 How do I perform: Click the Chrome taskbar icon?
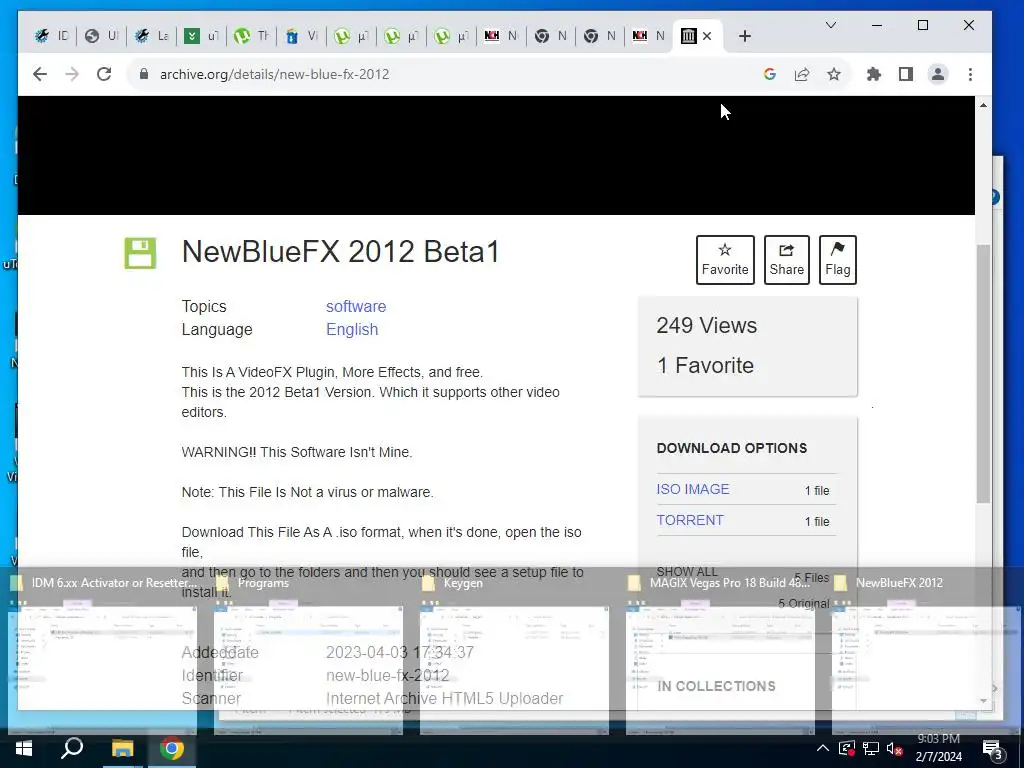click(x=172, y=749)
